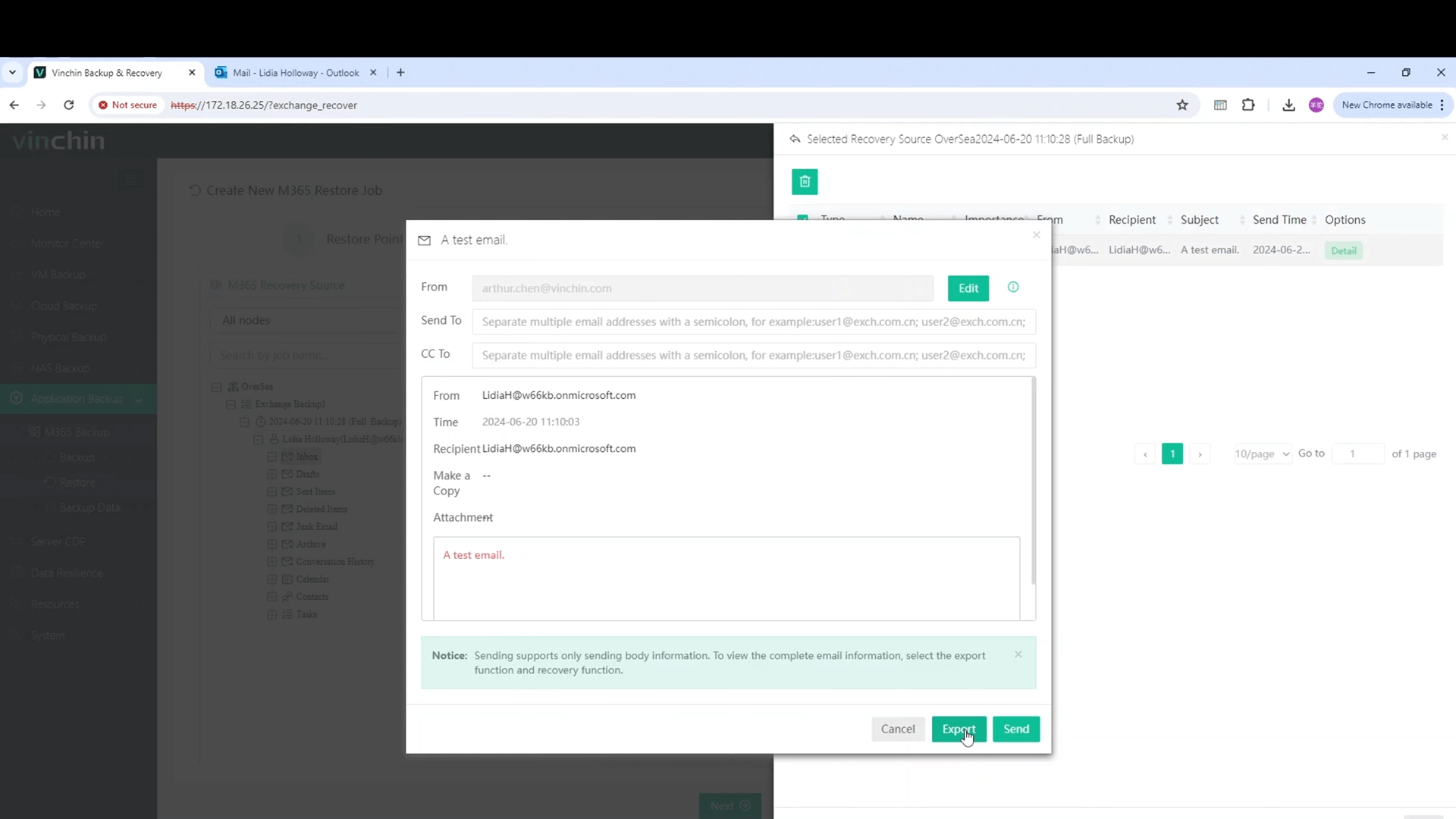This screenshot has width=1456, height=819.
Task: Close the 'A test email.' dialog
Action: tap(1037, 235)
